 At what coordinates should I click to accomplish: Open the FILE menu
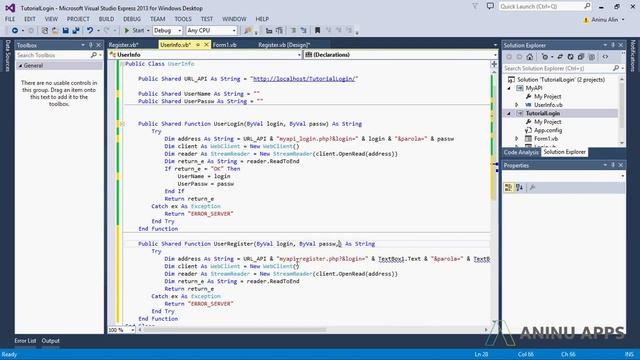10,19
